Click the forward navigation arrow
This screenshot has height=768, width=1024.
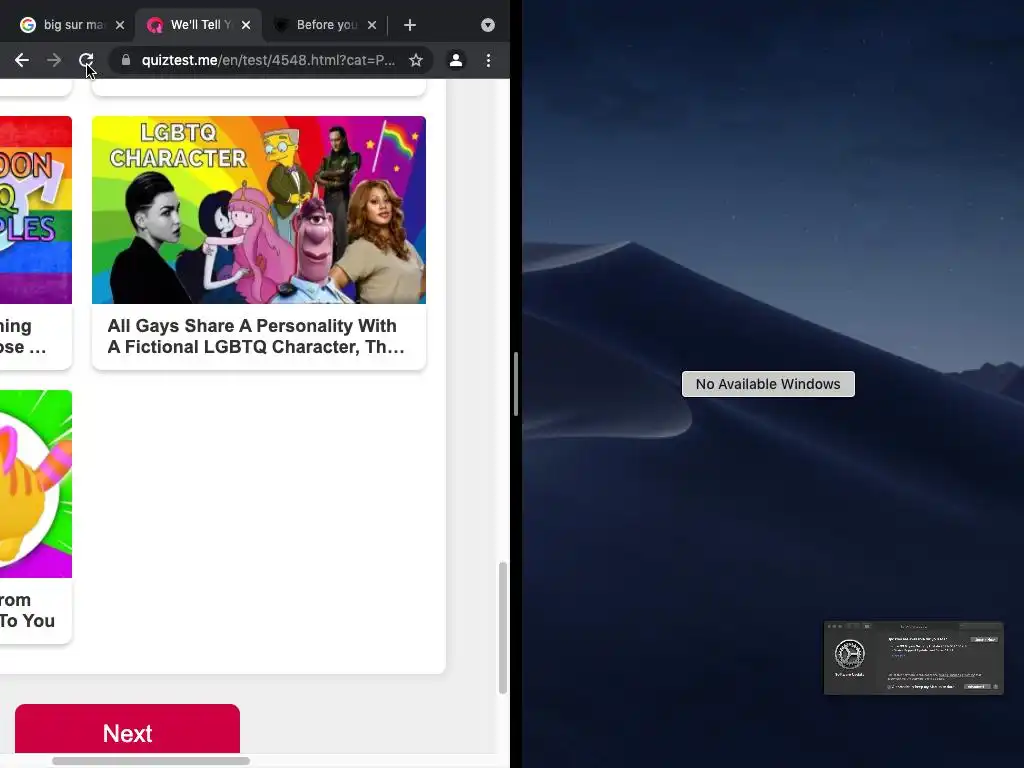(x=54, y=61)
